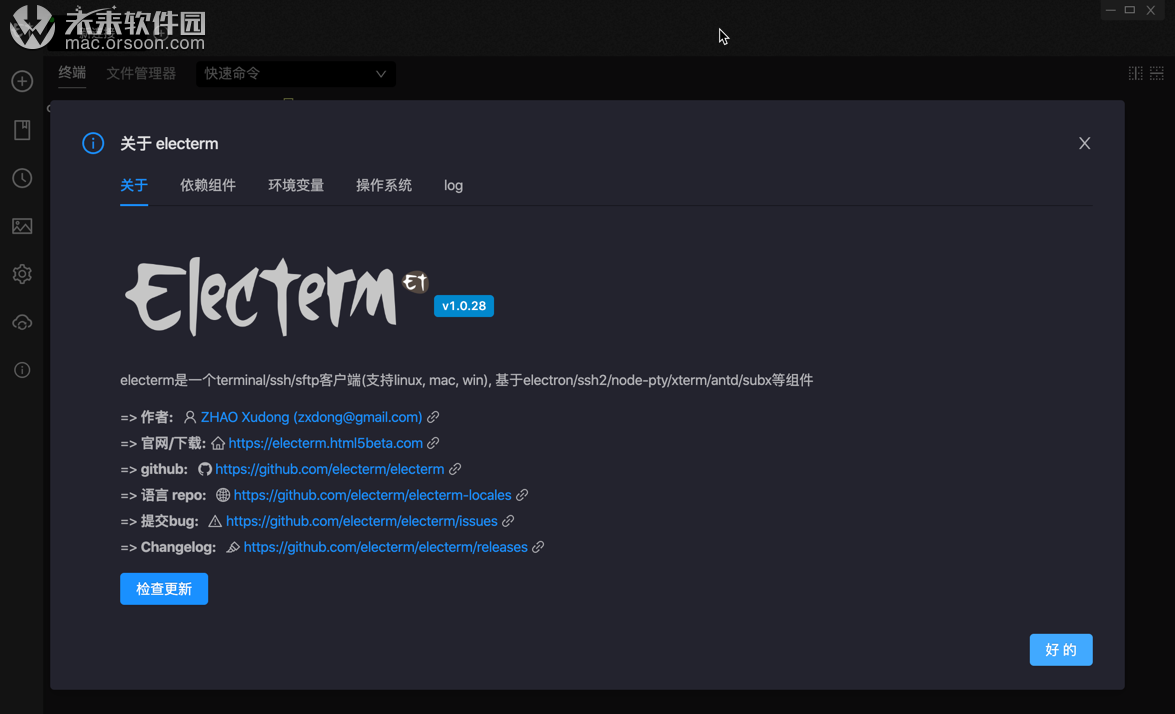Close the 关于 electerm dialog with X
1175x714 pixels.
point(1084,143)
